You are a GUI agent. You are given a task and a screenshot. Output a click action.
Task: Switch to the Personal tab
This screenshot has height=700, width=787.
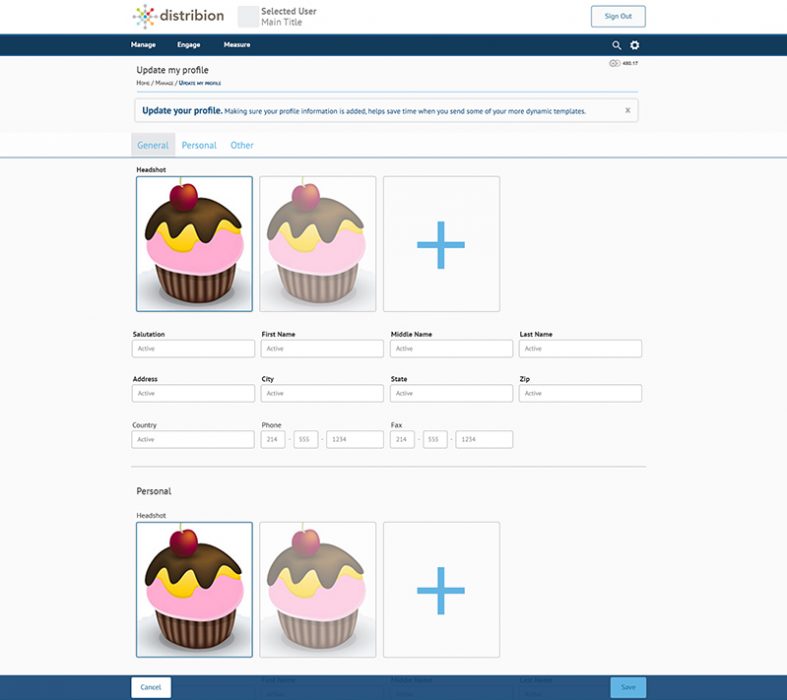pos(199,145)
